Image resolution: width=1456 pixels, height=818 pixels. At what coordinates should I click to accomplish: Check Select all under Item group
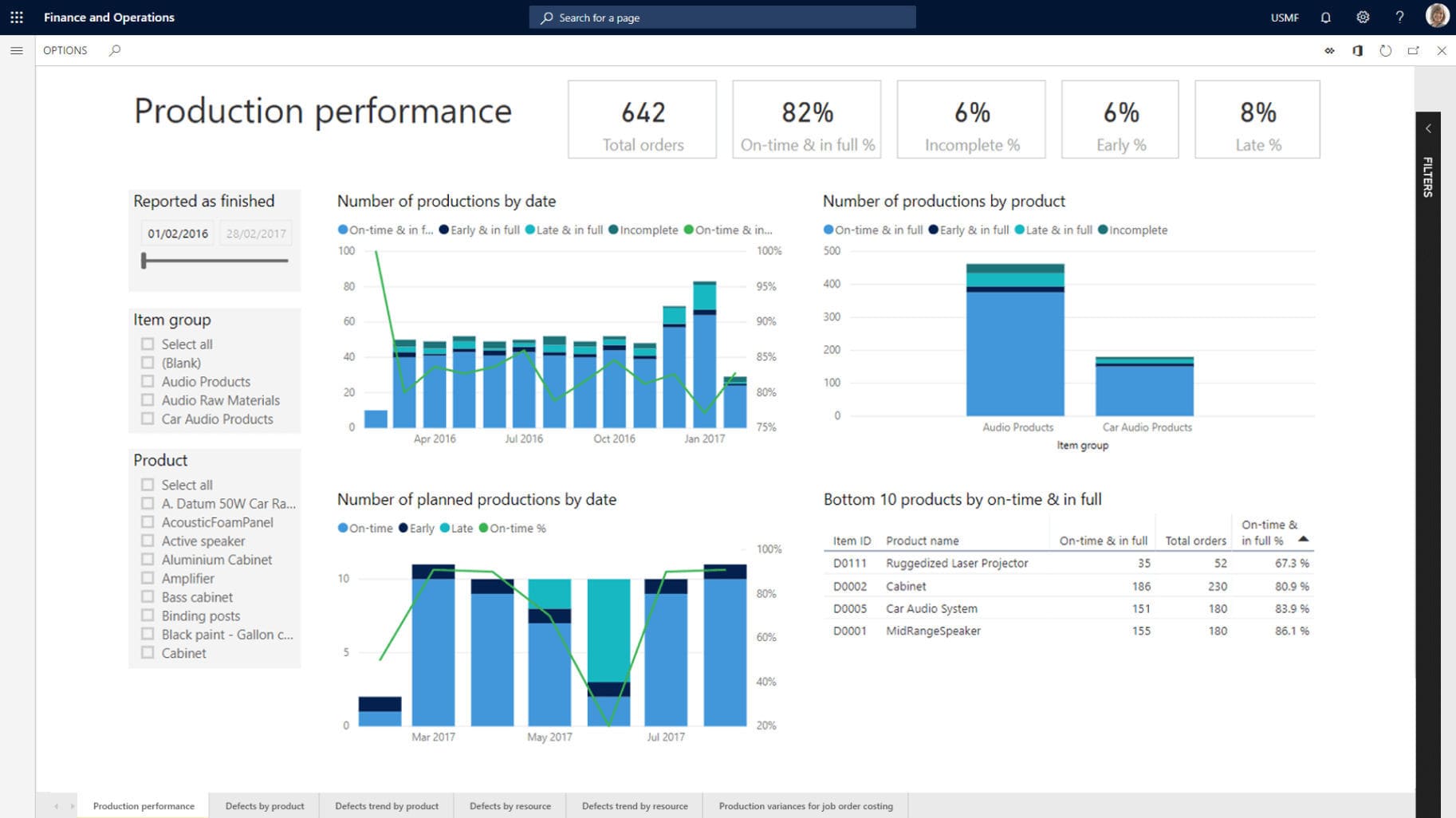tap(148, 344)
